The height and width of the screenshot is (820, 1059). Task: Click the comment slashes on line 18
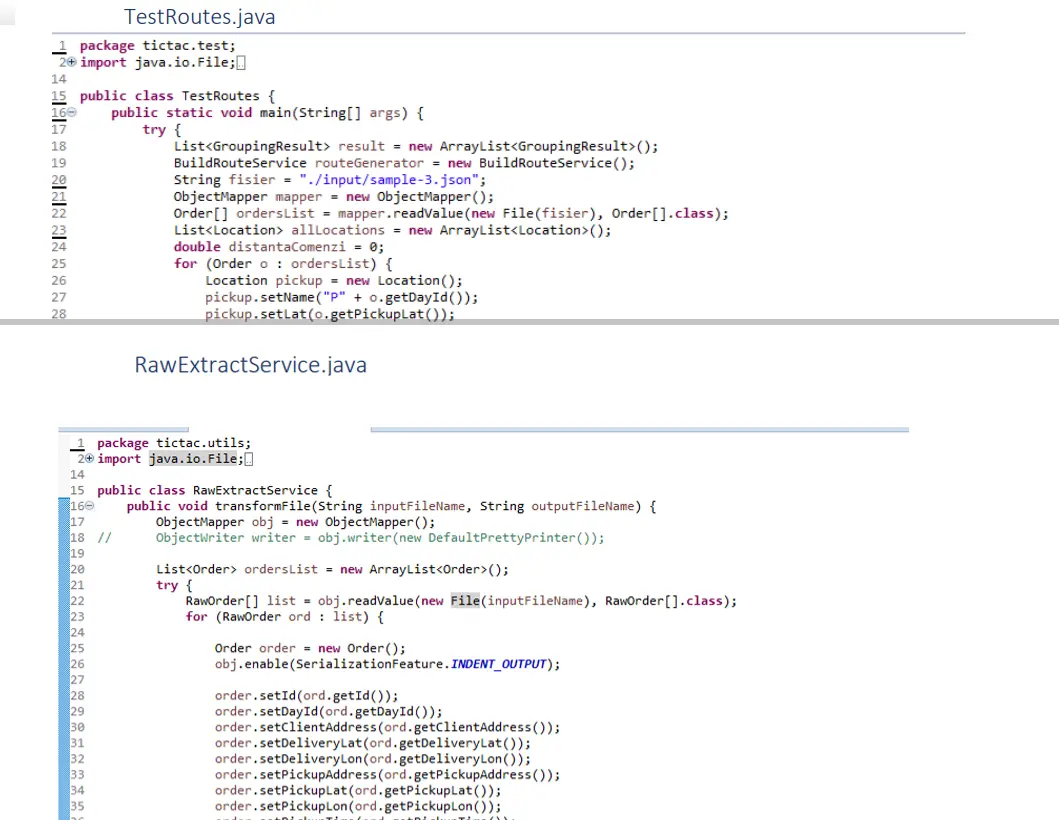[104, 538]
